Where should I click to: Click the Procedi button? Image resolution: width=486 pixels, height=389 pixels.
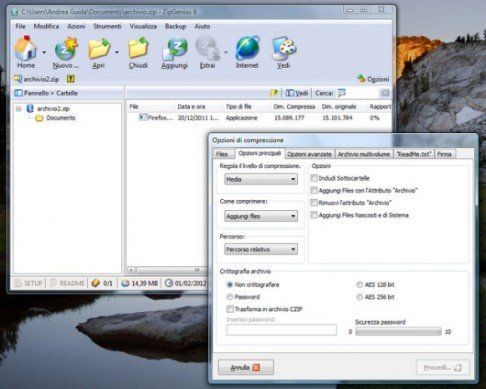click(x=443, y=367)
